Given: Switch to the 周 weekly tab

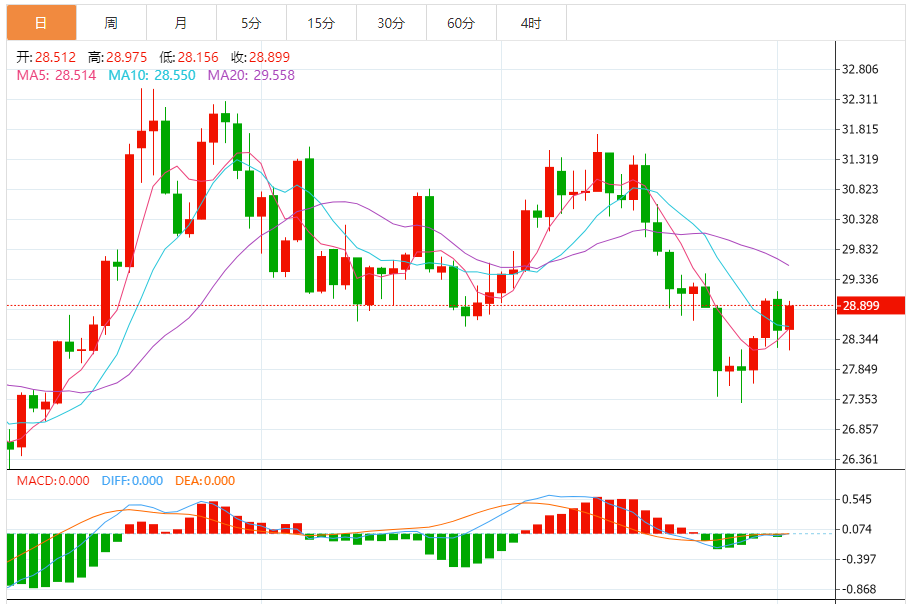Looking at the screenshot, I should point(111,23).
